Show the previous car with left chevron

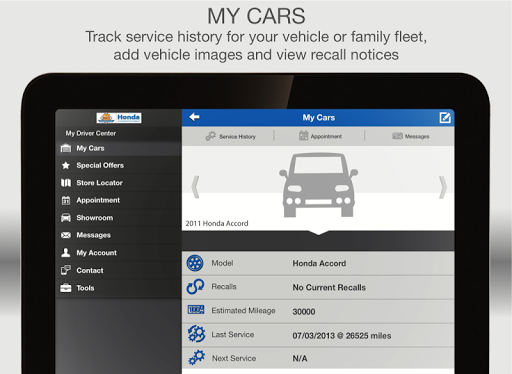click(196, 187)
